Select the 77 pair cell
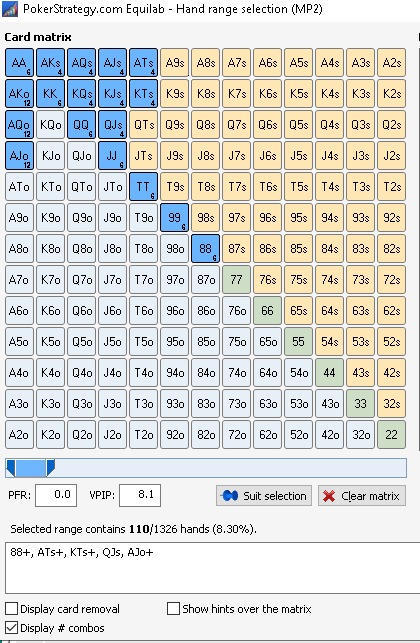This screenshot has height=643, width=420. [237, 280]
